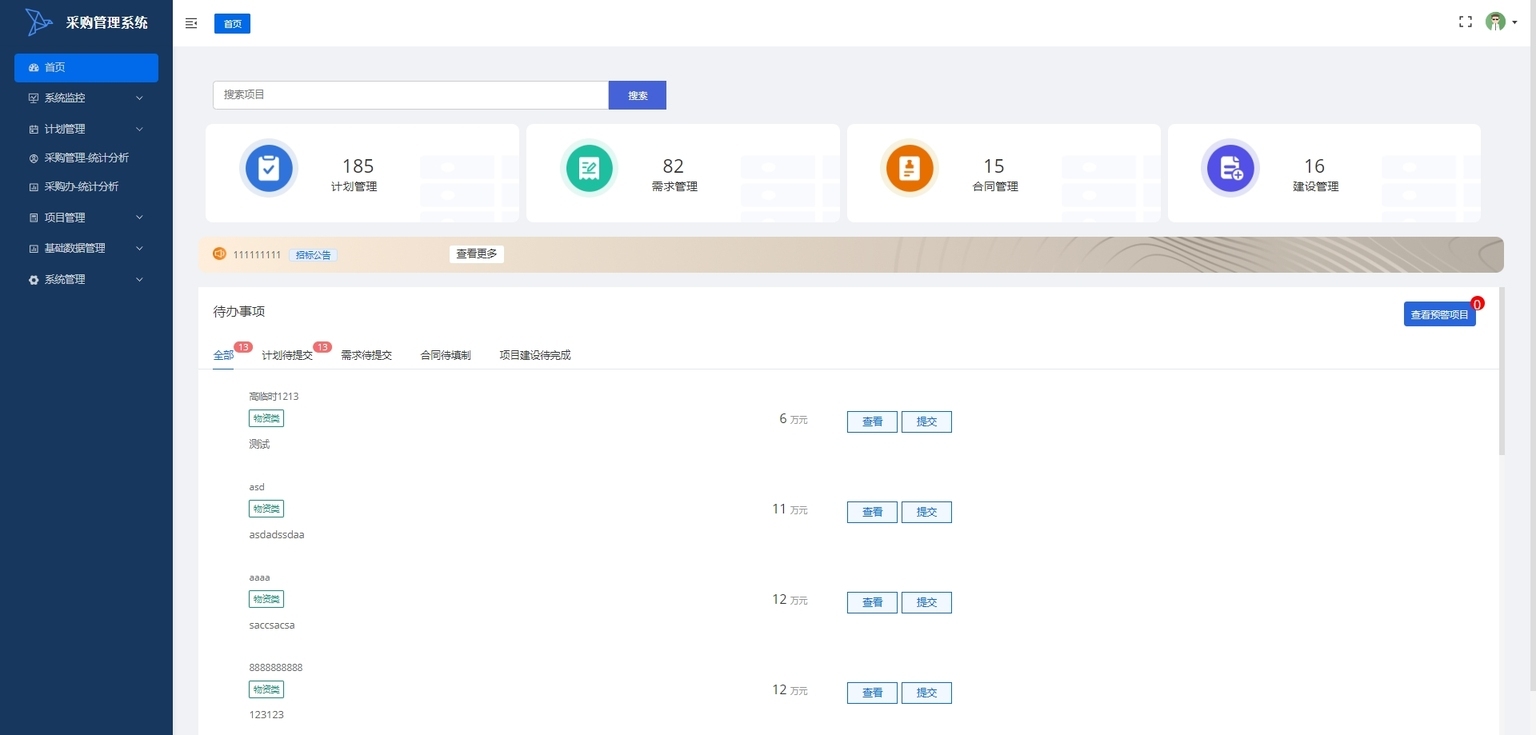
Task: Open the user dropdown arrow beside avatar
Action: point(1514,23)
